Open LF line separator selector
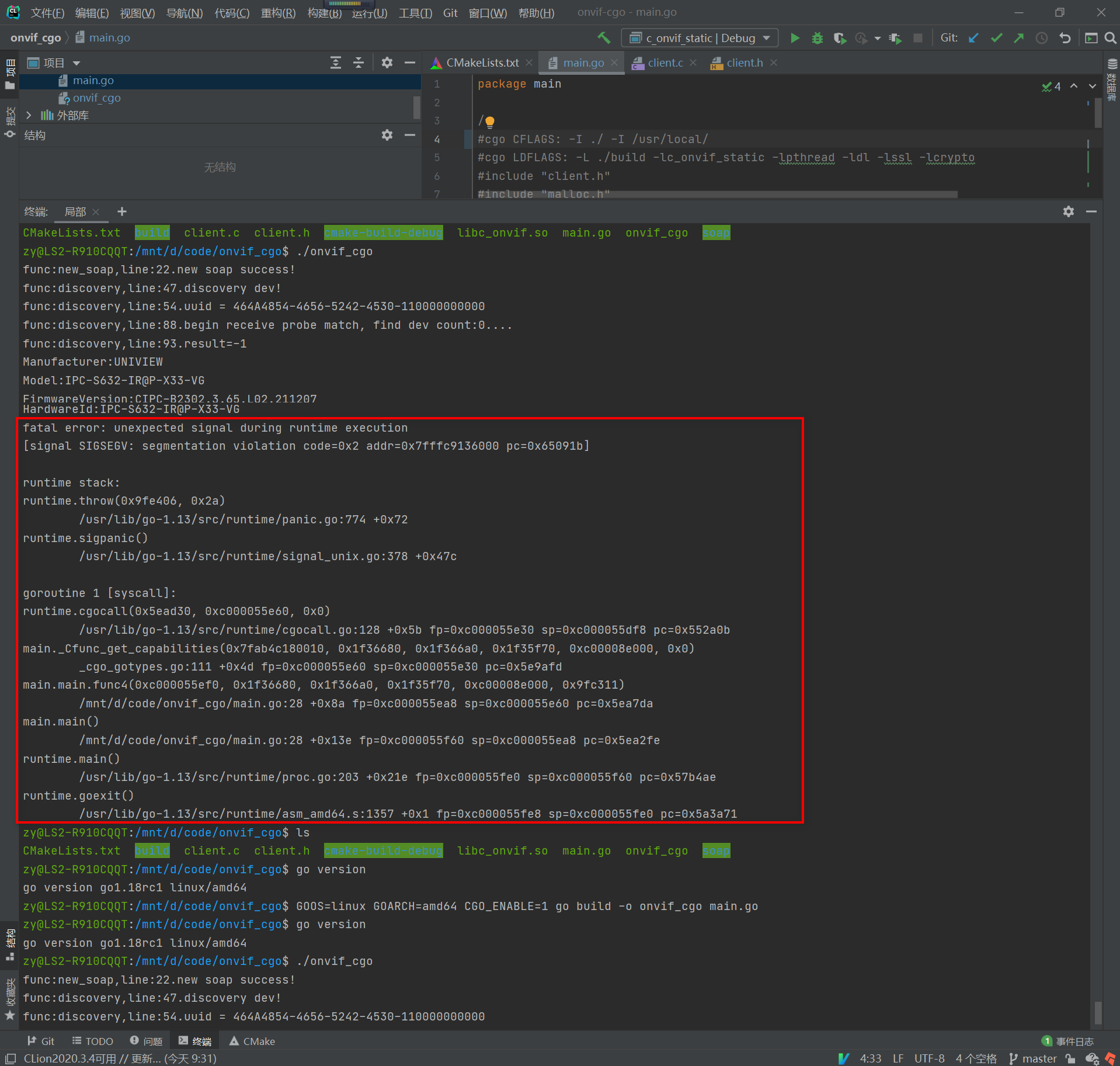 898,1058
